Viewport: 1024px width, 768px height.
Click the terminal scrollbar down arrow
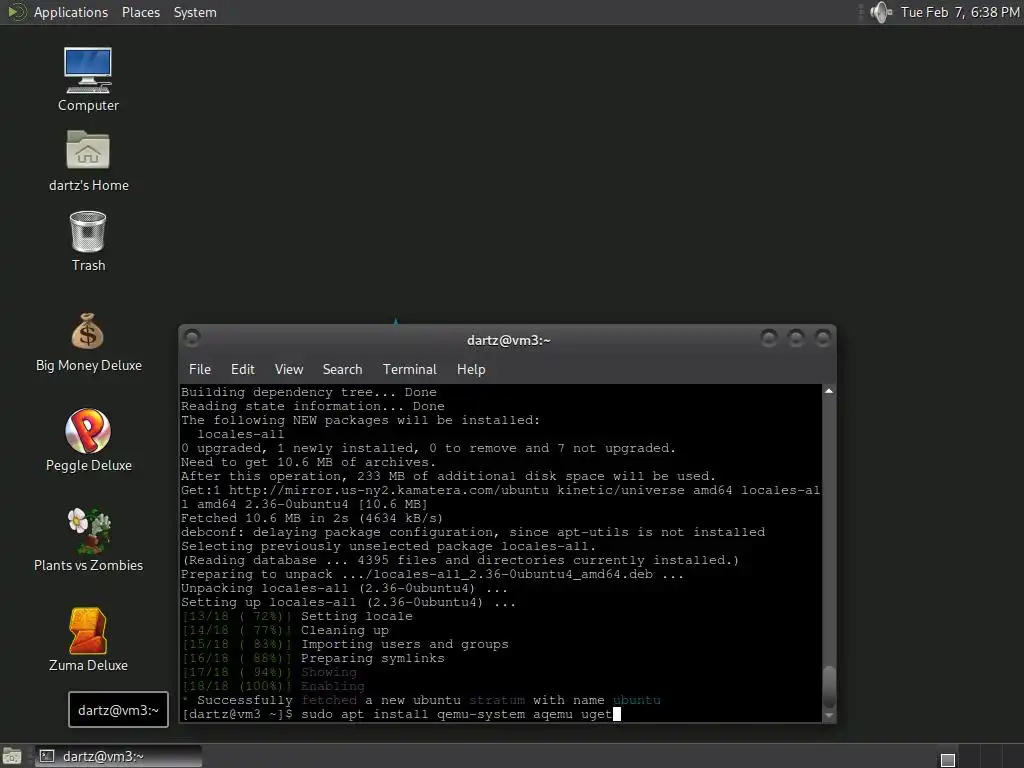[x=829, y=716]
